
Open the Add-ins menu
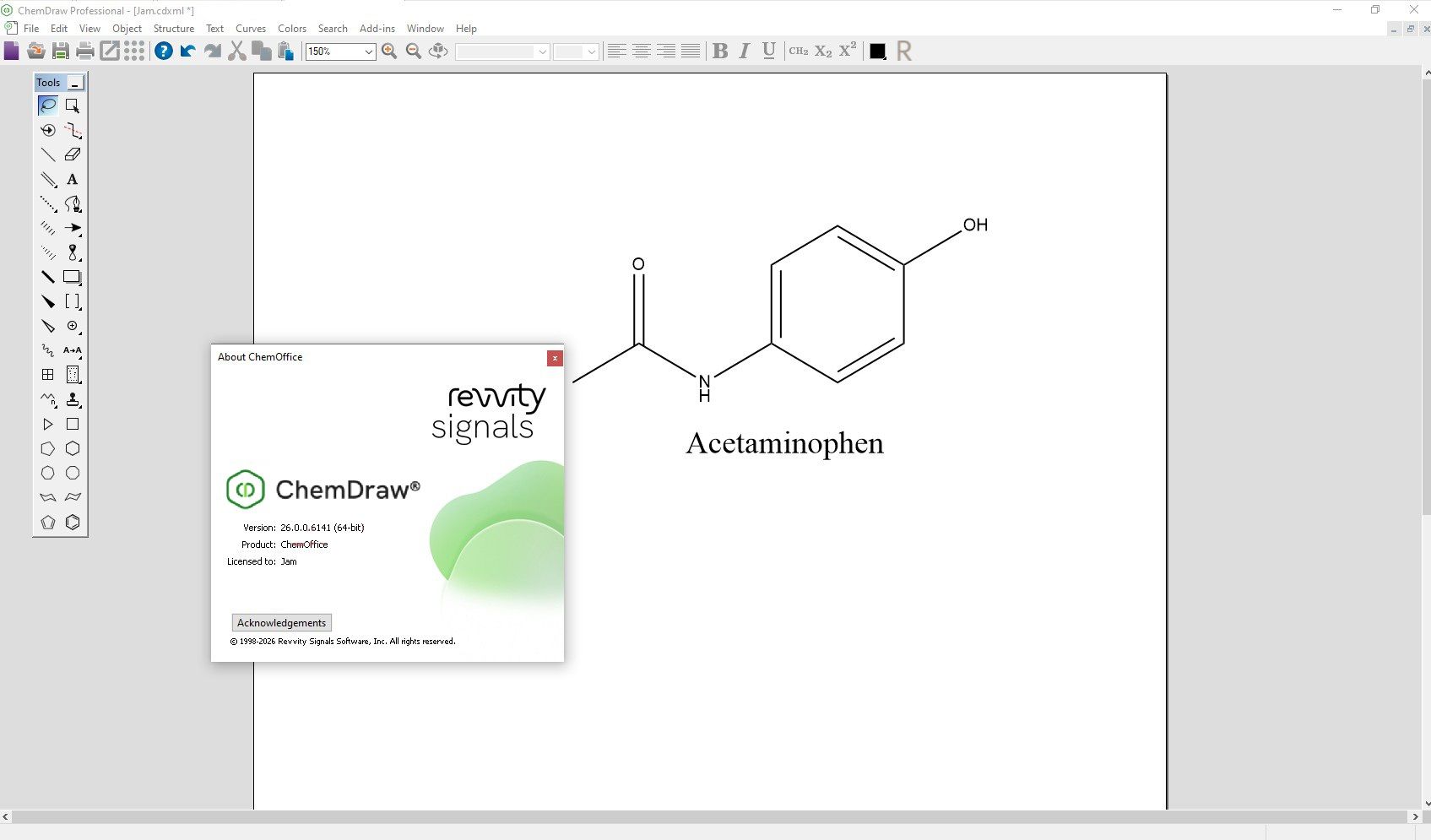[x=377, y=28]
